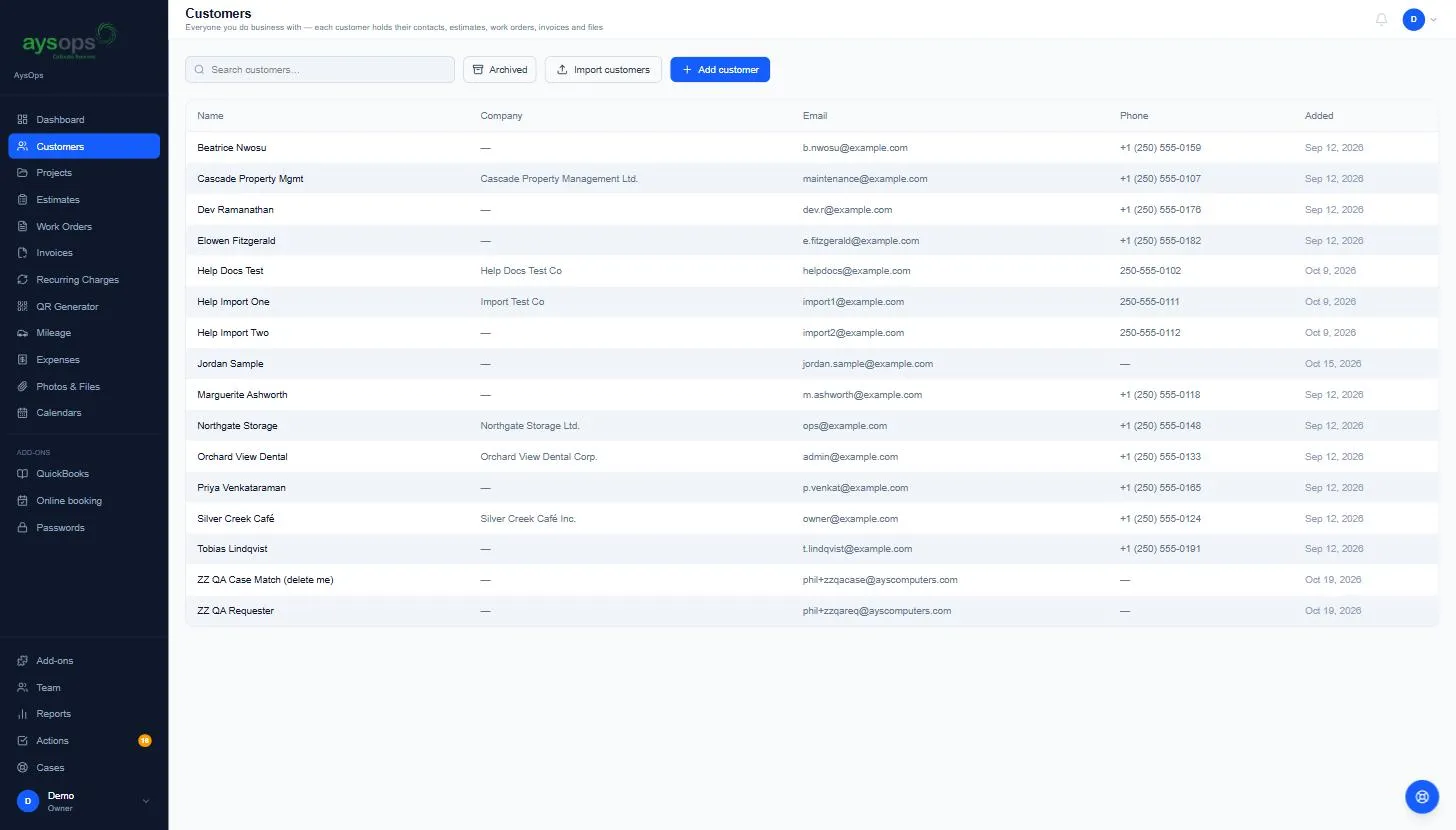Open ZZ QA Case Match (delete me)

[811, 580]
